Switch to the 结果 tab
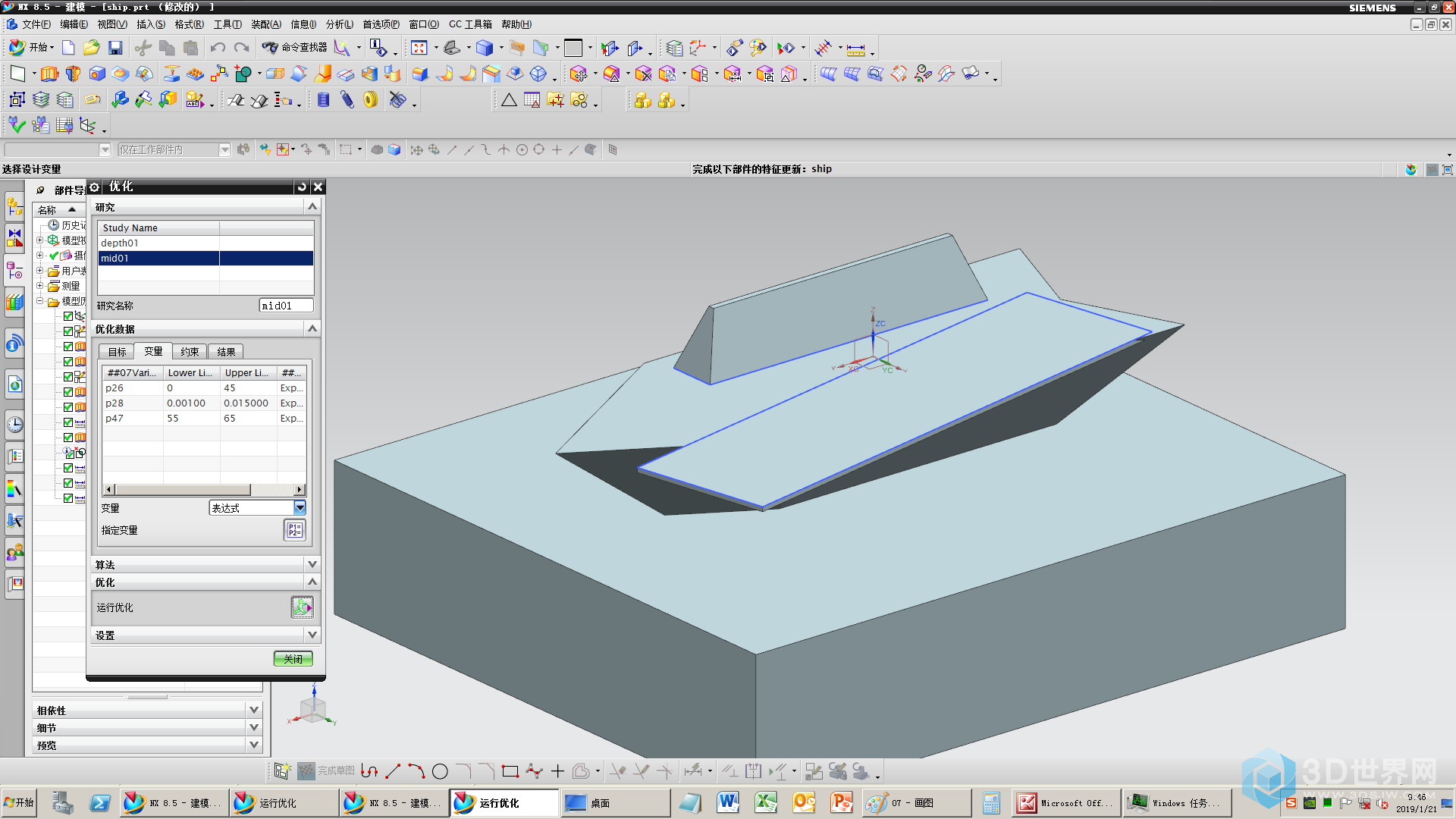Viewport: 1456px width, 819px height. (x=226, y=352)
